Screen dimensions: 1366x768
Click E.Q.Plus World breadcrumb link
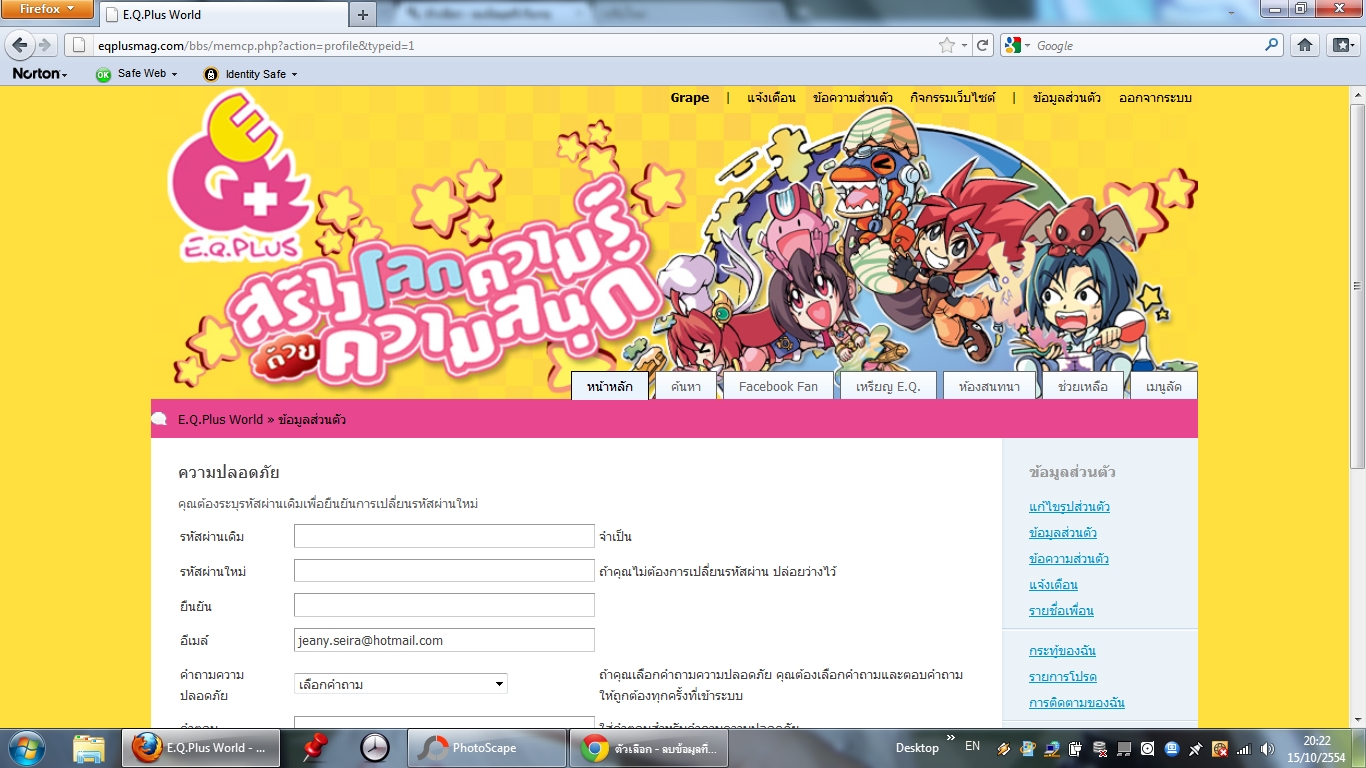pyautogui.click(x=220, y=420)
